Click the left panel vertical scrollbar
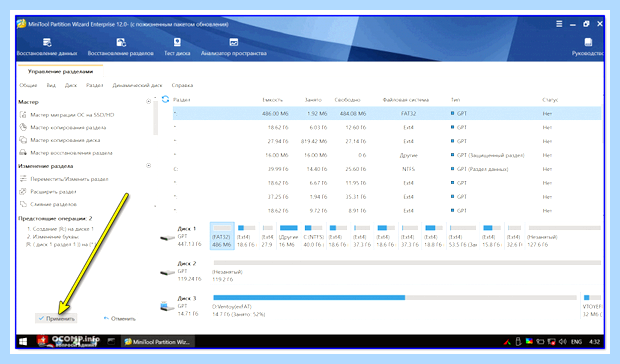Viewport: 620px width, 364px height. coord(155,117)
